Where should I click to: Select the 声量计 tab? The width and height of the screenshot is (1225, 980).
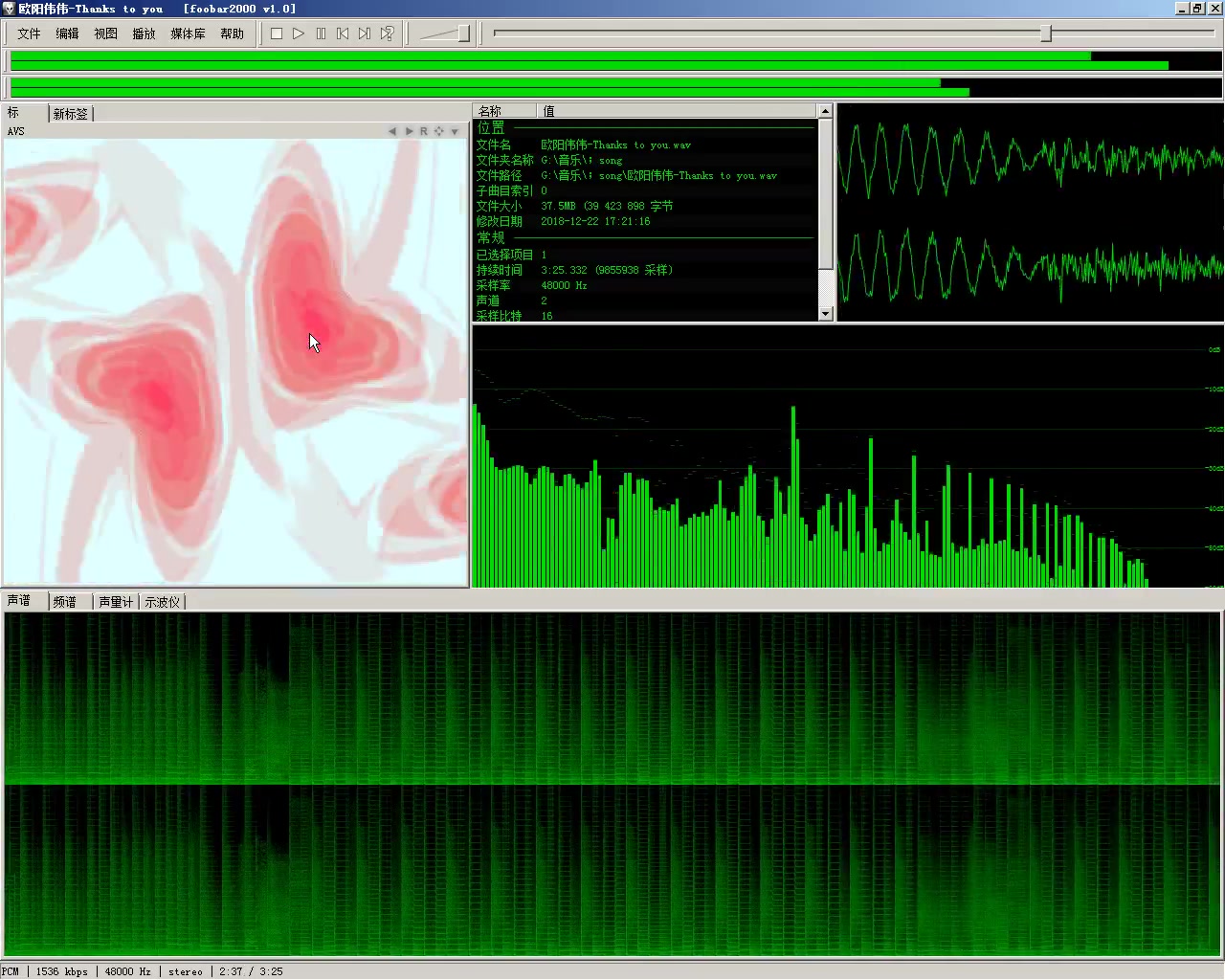pos(116,602)
